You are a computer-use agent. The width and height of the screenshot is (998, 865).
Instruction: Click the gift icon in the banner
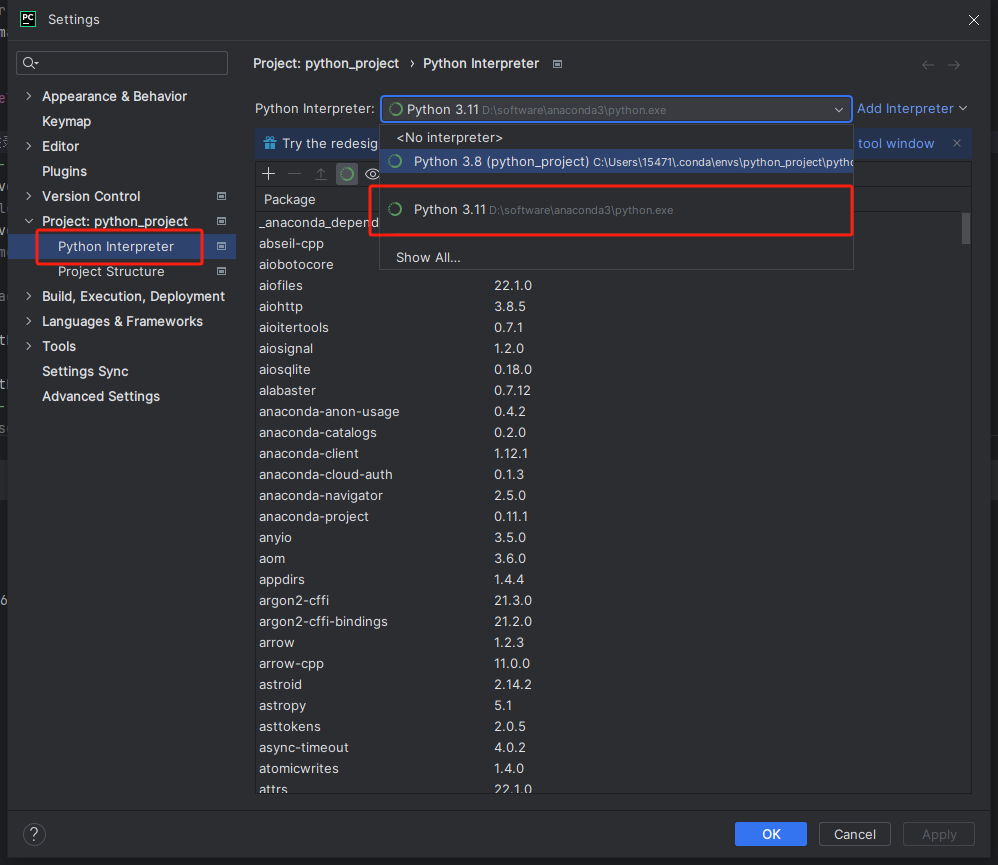point(269,143)
